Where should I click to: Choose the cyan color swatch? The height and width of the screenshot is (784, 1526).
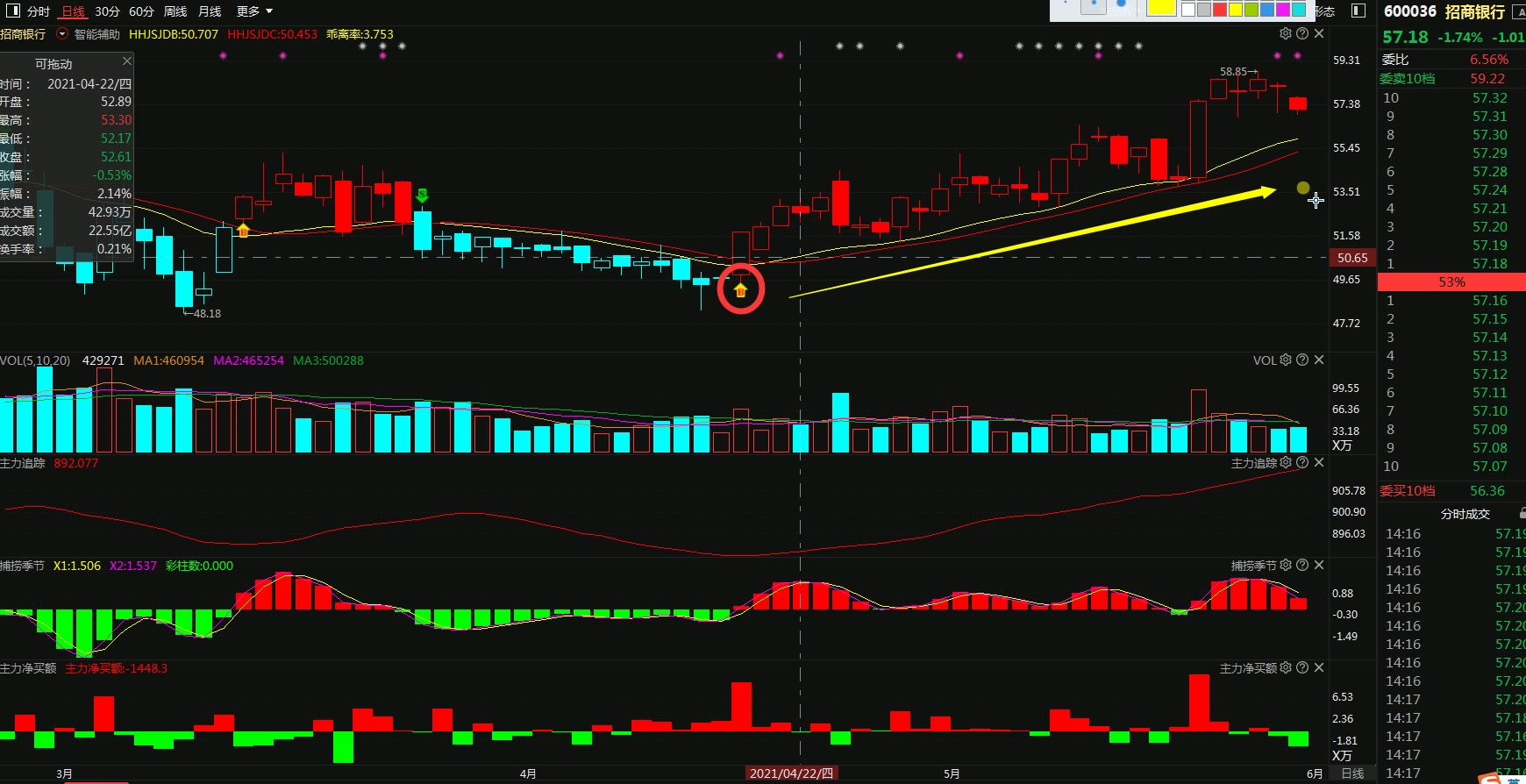pos(1299,10)
